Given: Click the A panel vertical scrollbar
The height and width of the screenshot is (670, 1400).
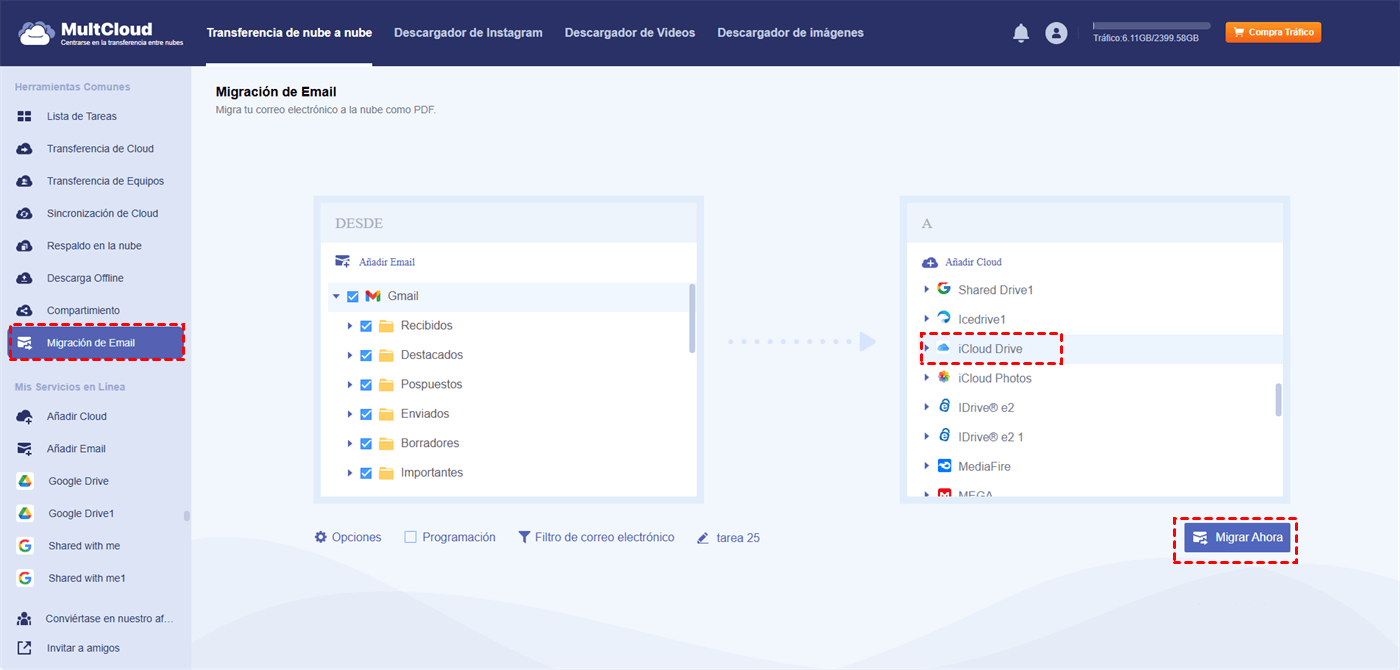Looking at the screenshot, I should (x=1278, y=399).
